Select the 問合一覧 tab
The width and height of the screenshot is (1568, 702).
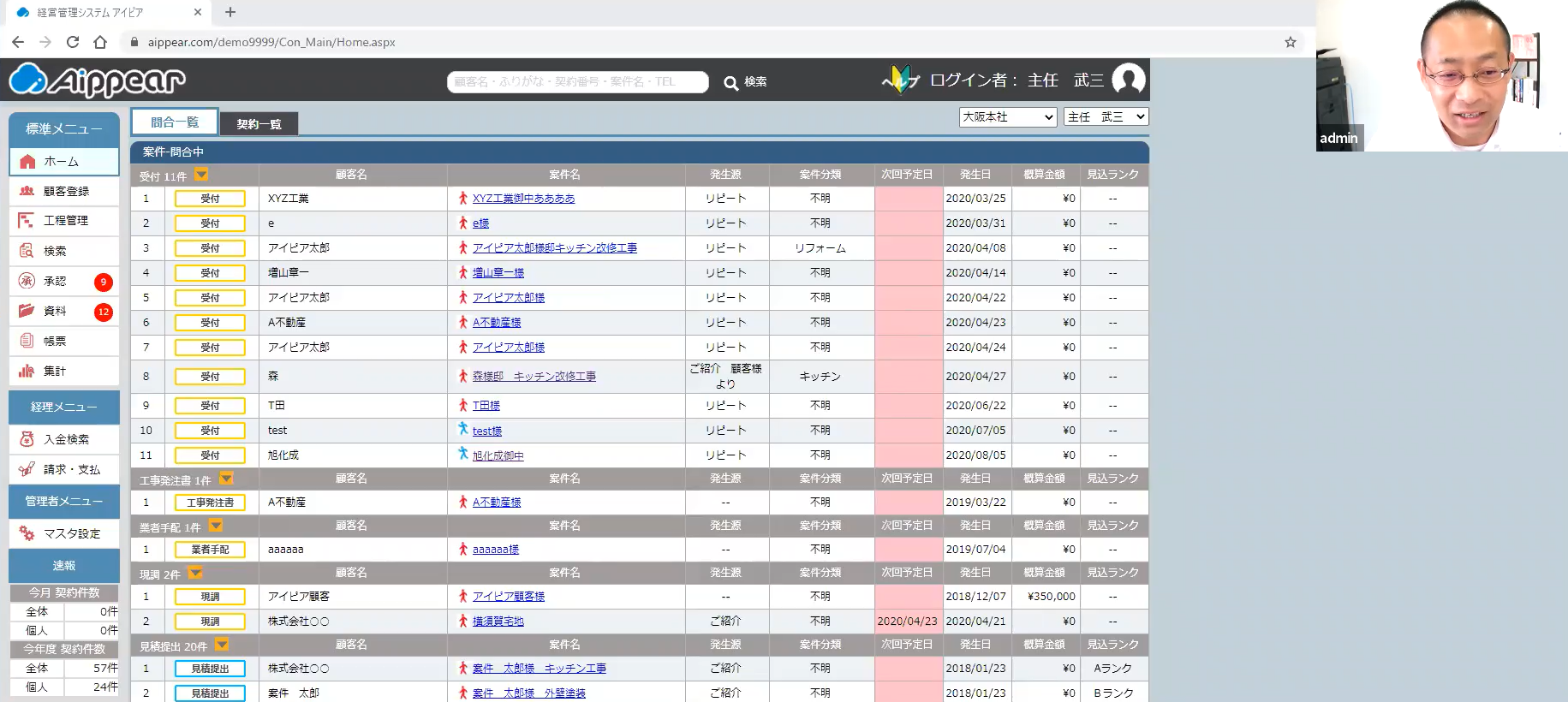pos(175,122)
